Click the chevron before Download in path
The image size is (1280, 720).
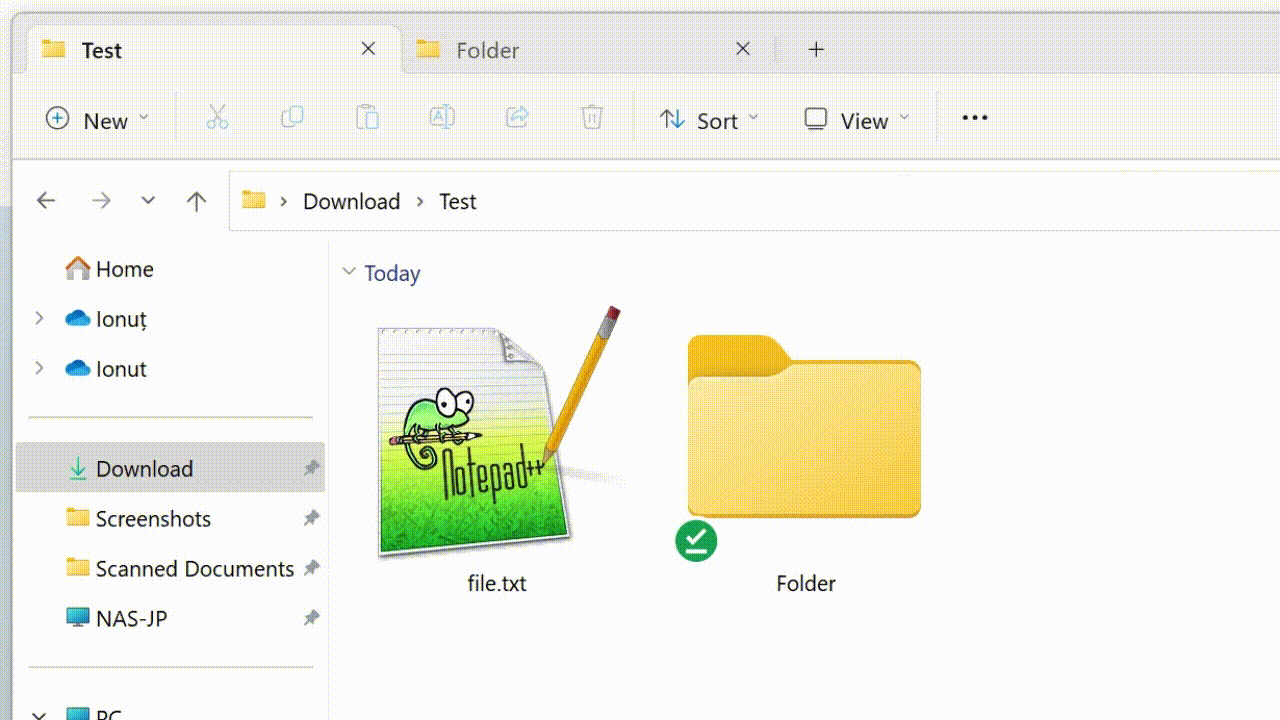point(284,201)
